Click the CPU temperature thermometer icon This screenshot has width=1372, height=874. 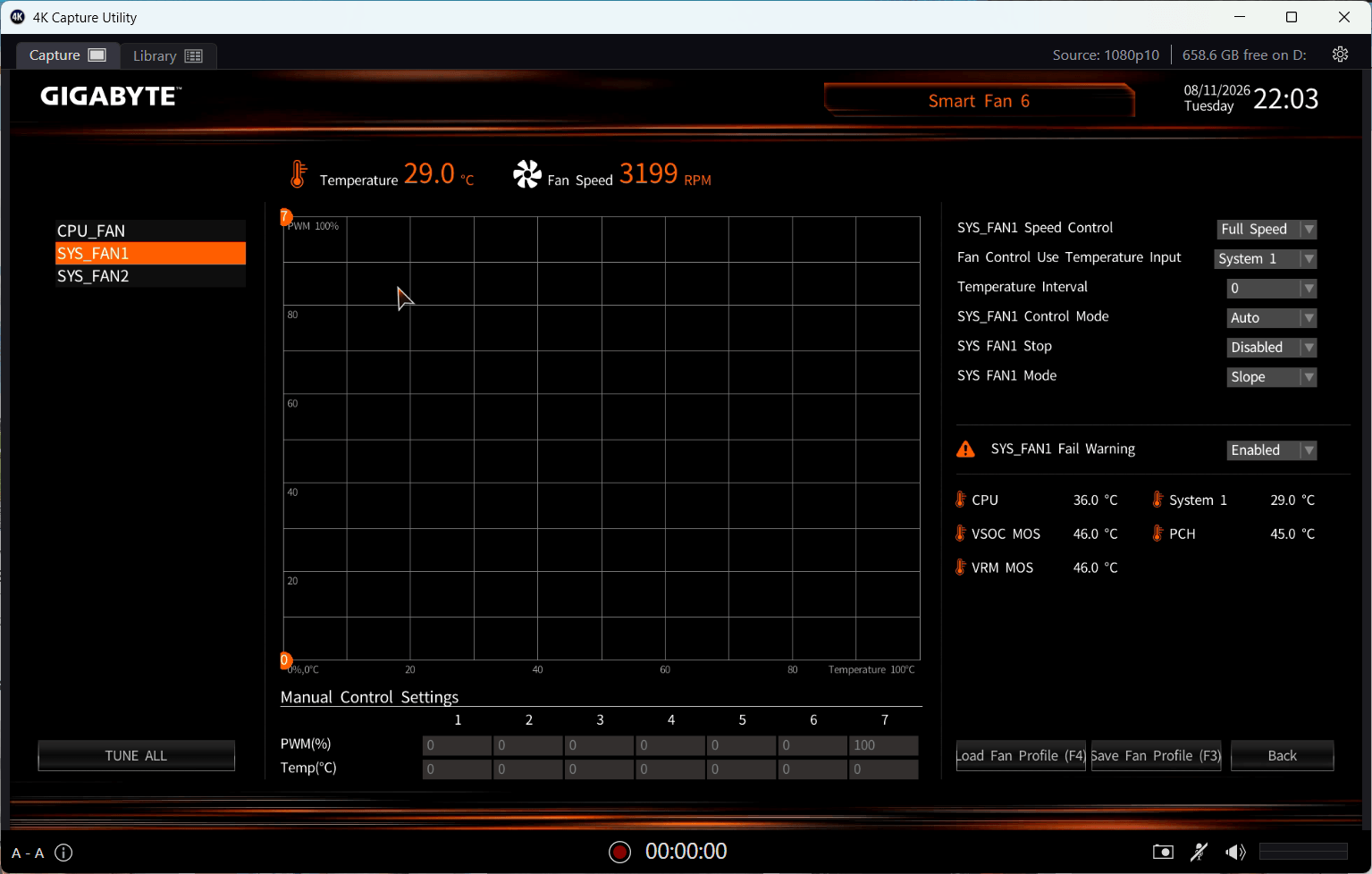tap(961, 500)
